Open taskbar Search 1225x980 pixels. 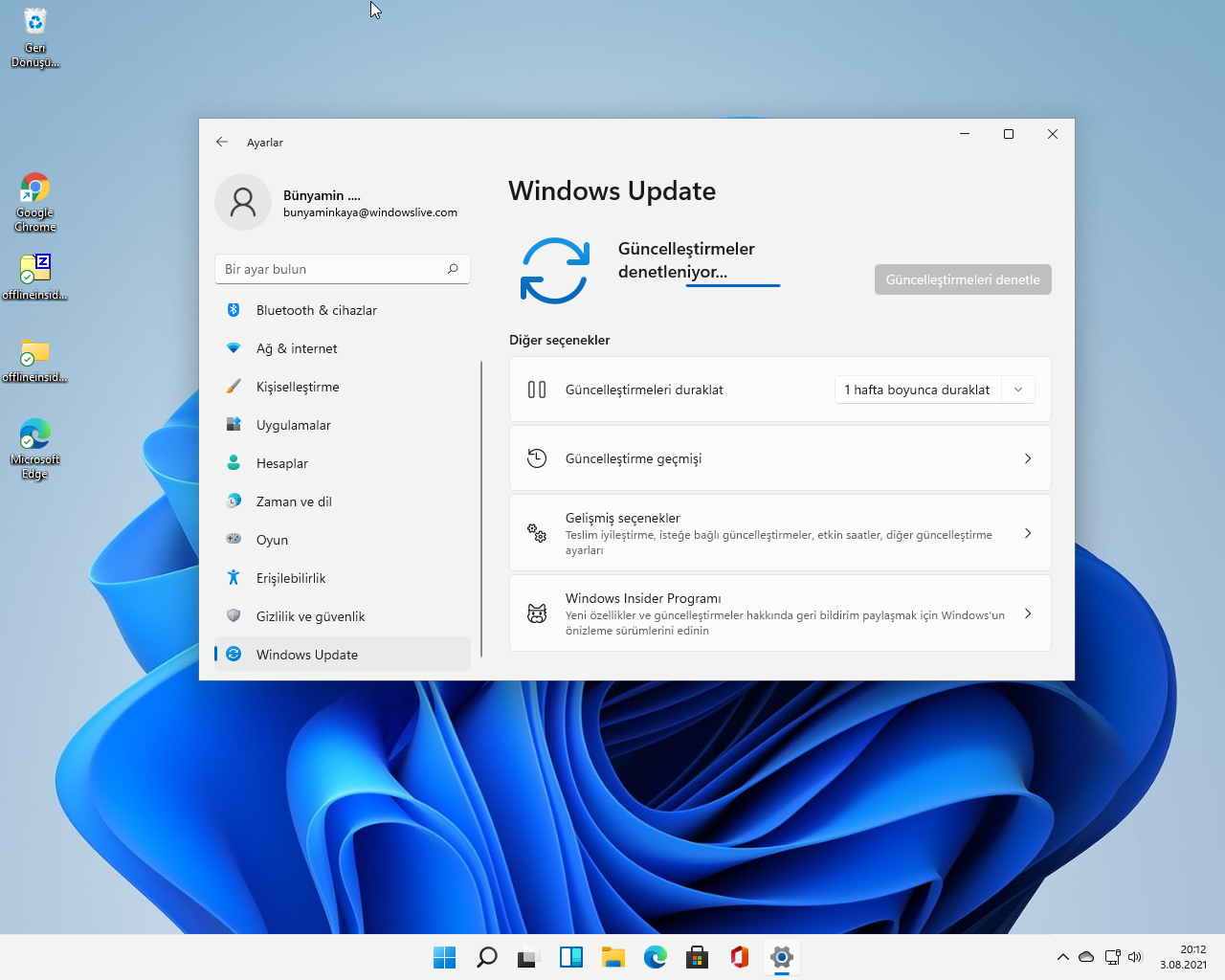tap(487, 957)
